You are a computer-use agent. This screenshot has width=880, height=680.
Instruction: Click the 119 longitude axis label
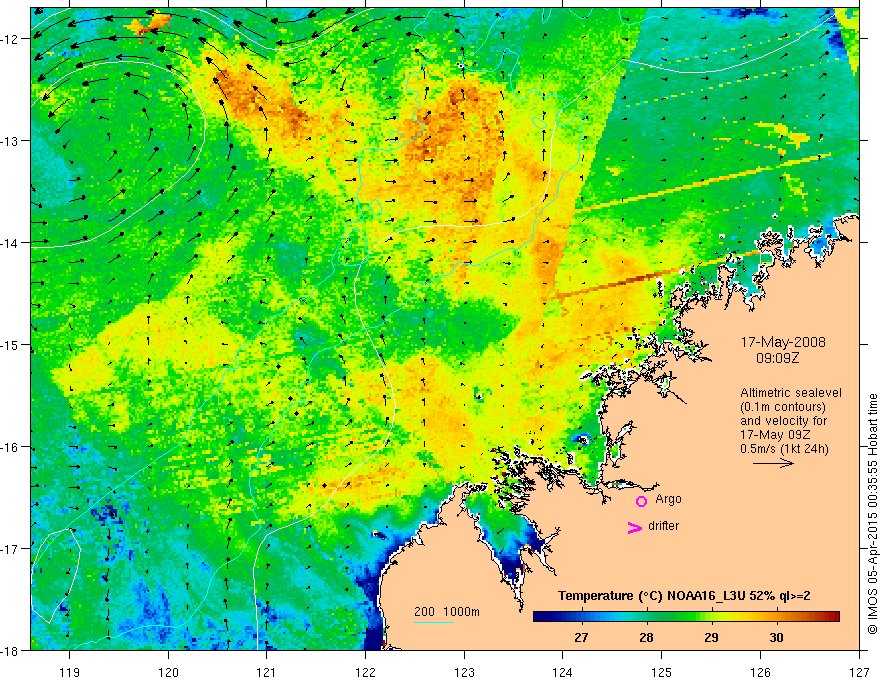(x=70, y=672)
